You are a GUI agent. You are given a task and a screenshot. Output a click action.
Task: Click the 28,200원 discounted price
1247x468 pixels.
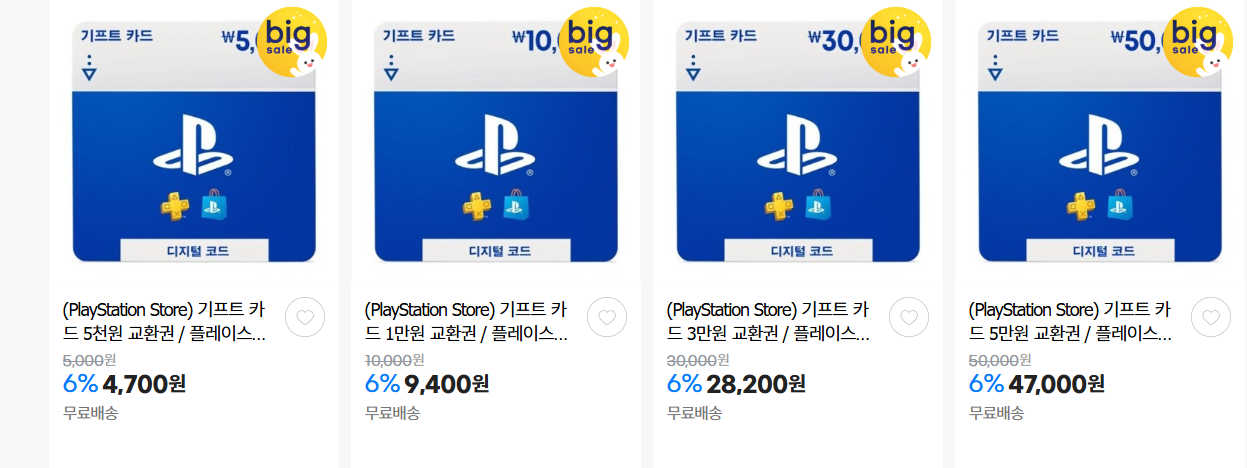(756, 384)
